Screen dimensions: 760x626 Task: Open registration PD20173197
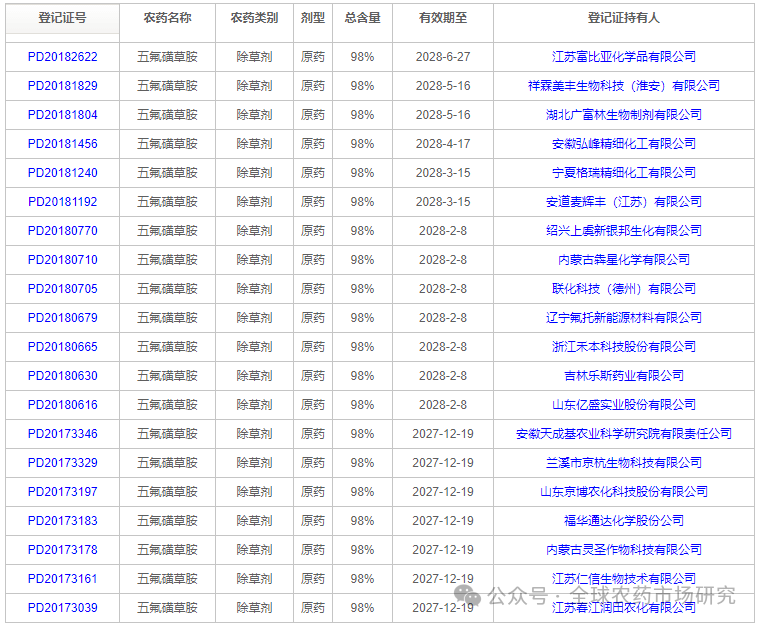(63, 492)
